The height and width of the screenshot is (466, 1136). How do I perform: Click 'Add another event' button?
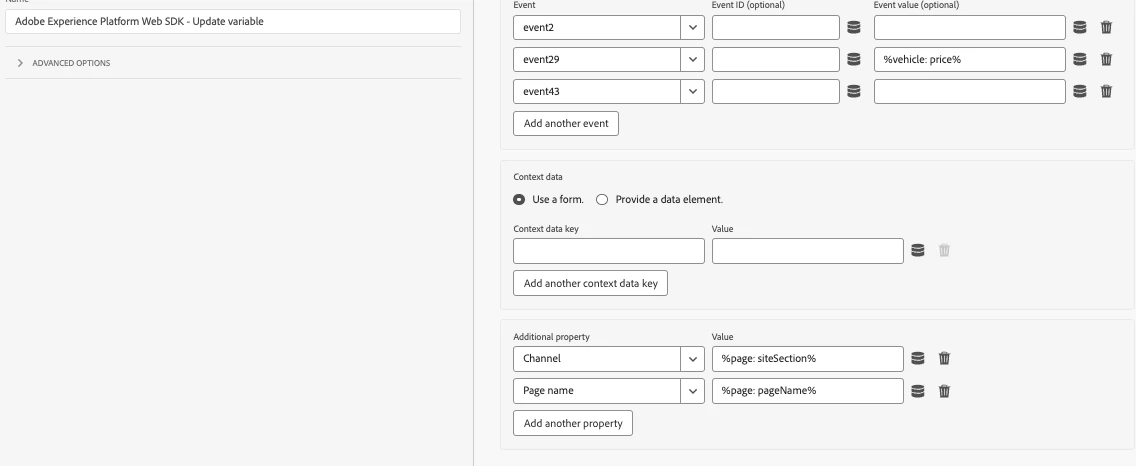(566, 123)
